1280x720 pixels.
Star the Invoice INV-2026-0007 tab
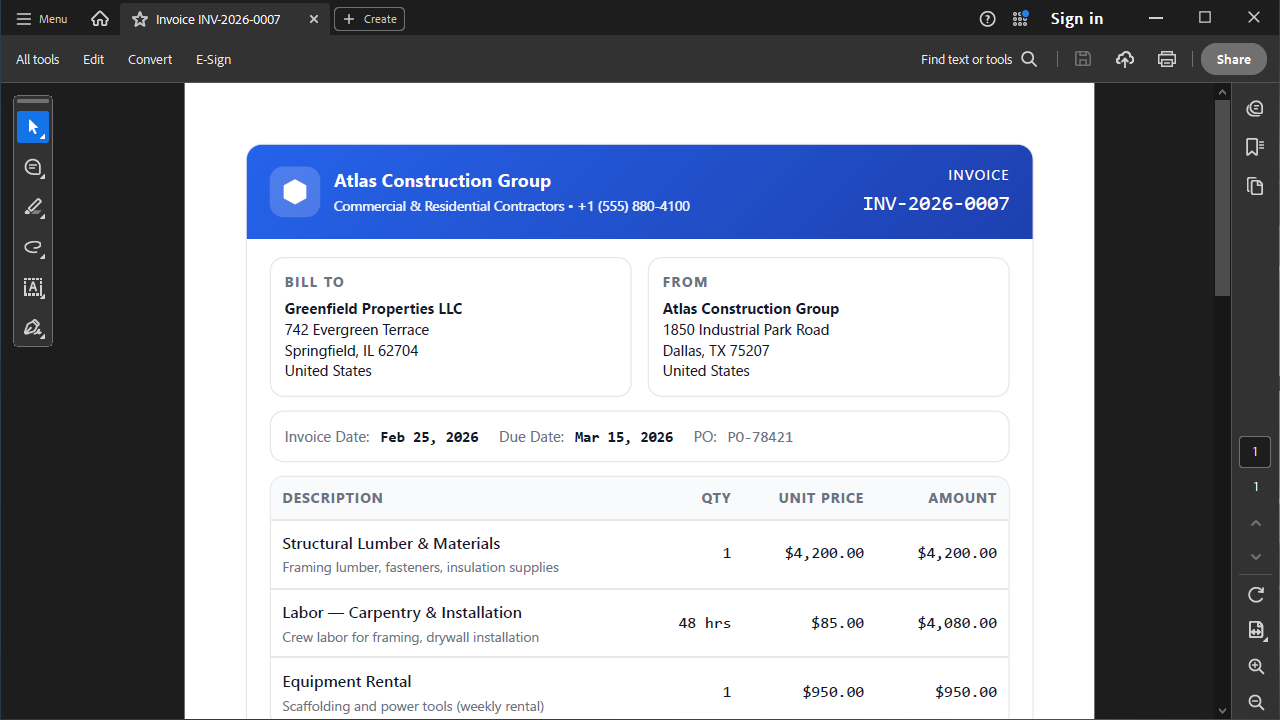coord(140,19)
